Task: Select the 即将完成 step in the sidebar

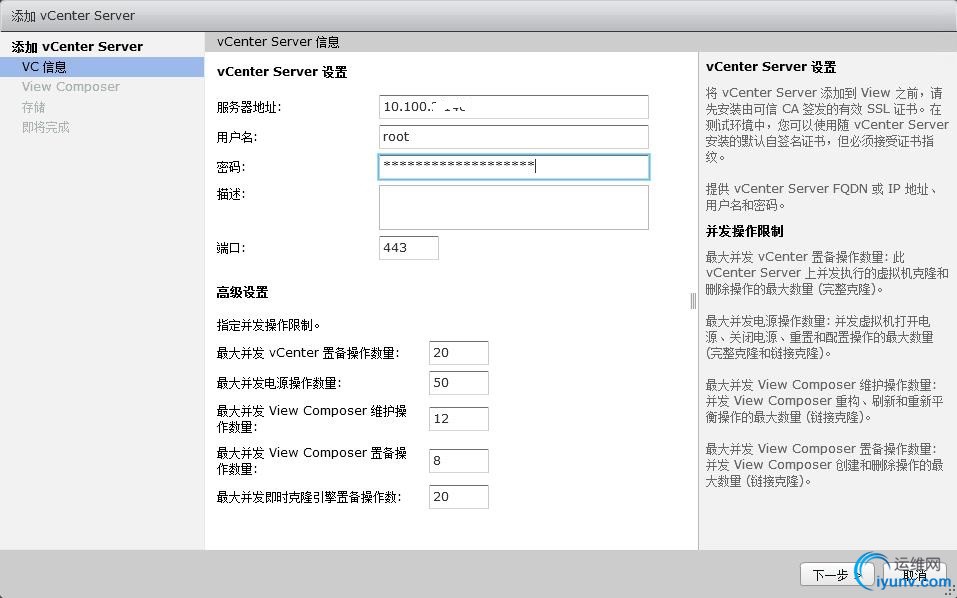Action: [x=46, y=128]
